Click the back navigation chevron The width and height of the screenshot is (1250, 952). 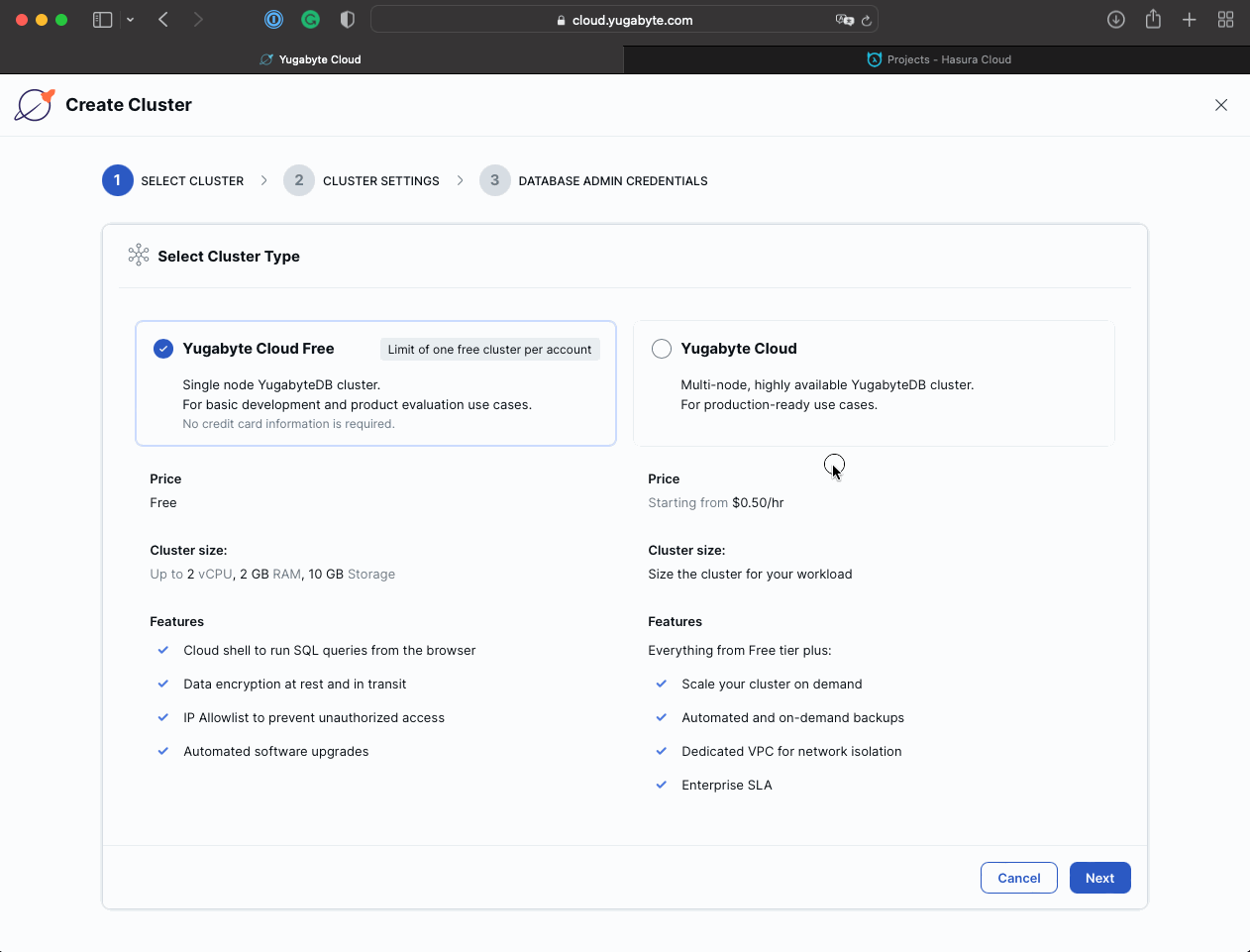[162, 19]
